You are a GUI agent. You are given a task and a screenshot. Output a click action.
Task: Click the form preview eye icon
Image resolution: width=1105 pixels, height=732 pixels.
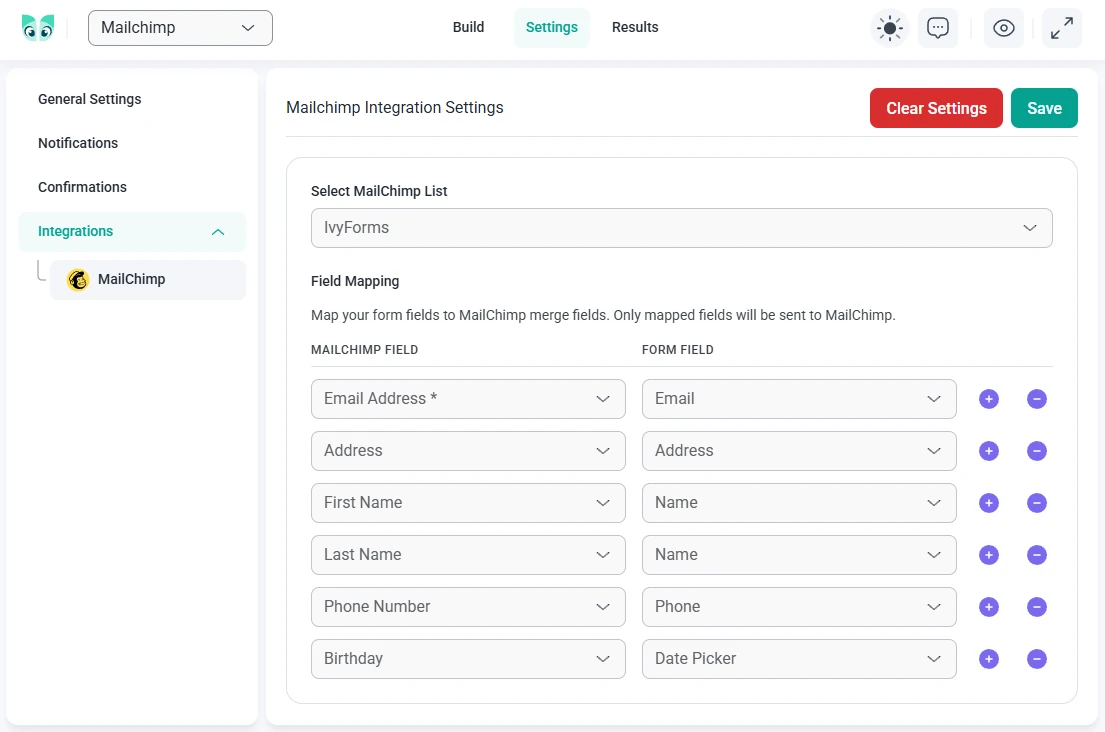[1004, 27]
